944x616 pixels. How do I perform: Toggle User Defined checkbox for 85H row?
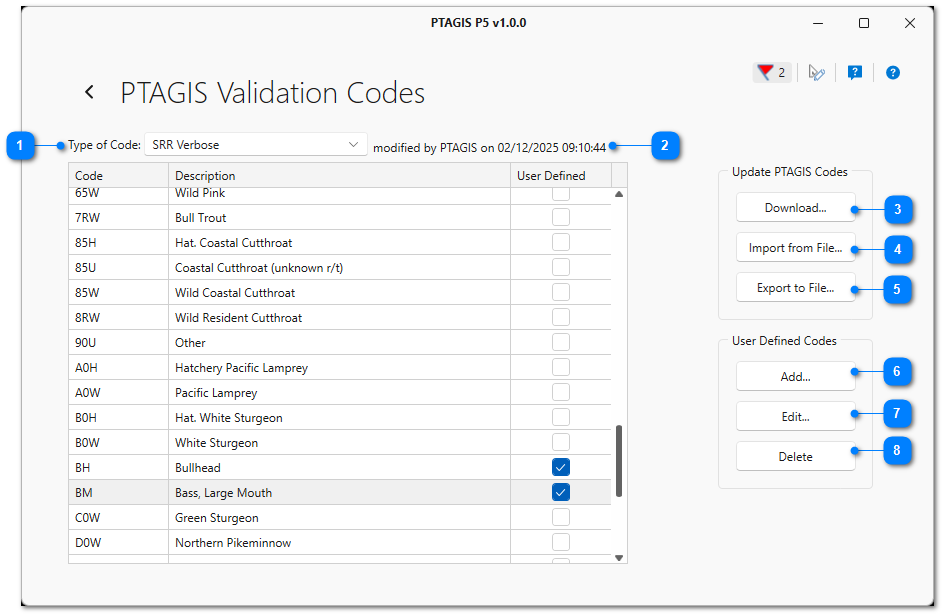560,242
